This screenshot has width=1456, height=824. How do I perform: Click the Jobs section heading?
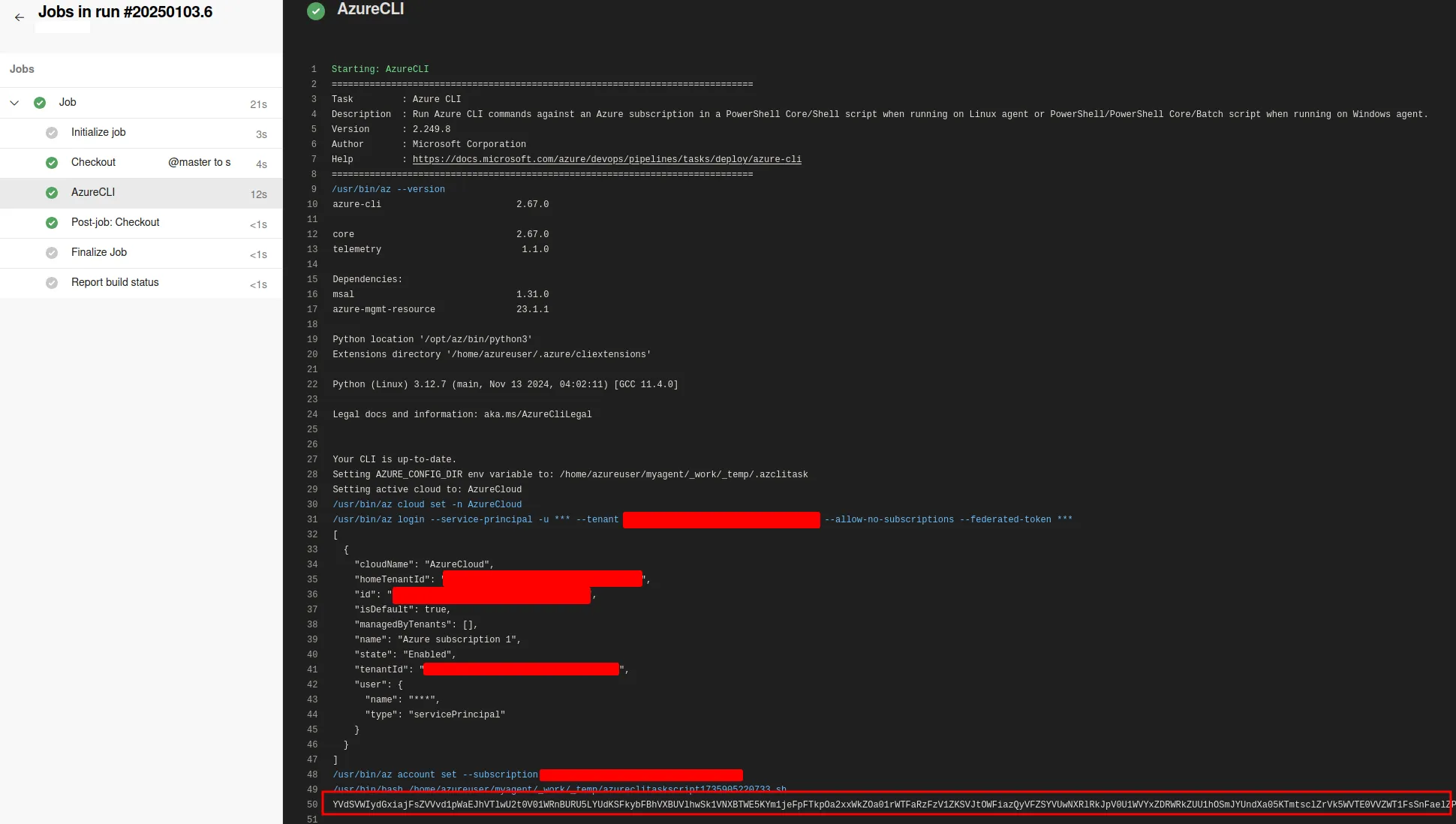coord(22,69)
